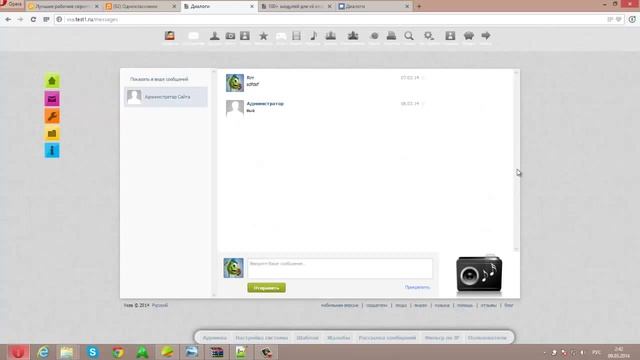640x360 pixels.
Task: Click the green monster avatar of the first message
Action: [x=235, y=83]
